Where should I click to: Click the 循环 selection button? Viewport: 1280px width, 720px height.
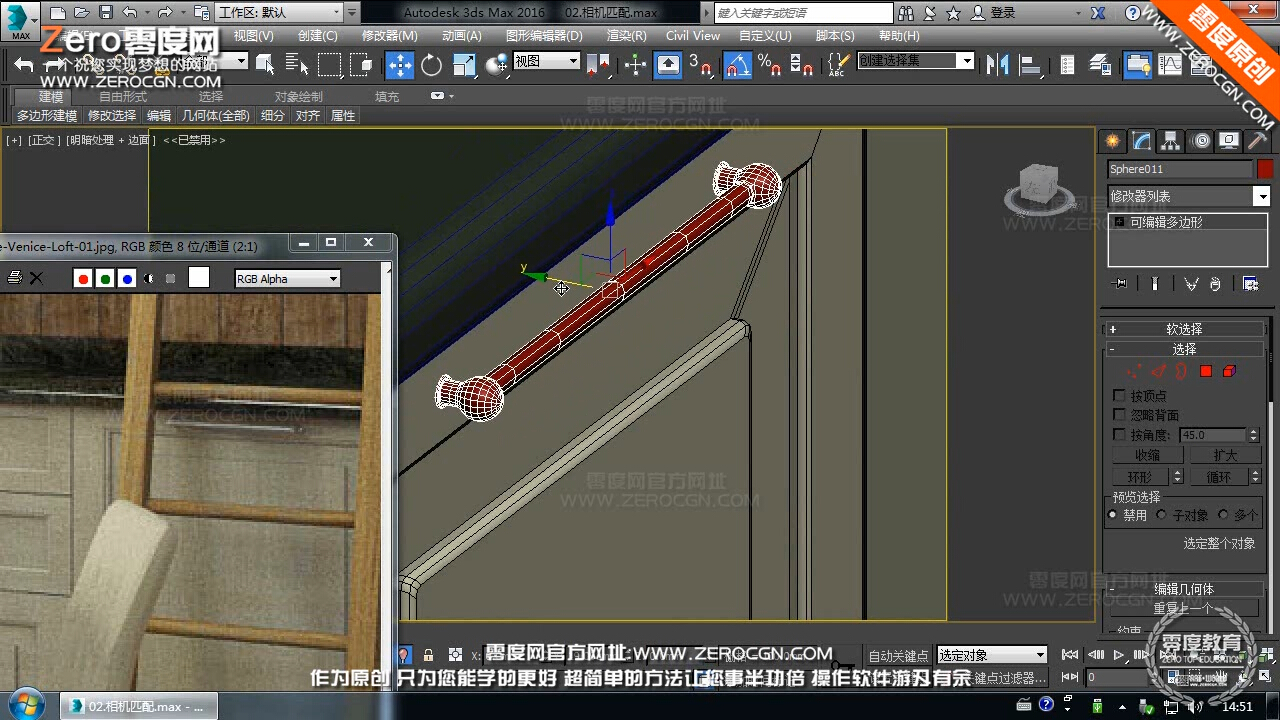[1219, 477]
